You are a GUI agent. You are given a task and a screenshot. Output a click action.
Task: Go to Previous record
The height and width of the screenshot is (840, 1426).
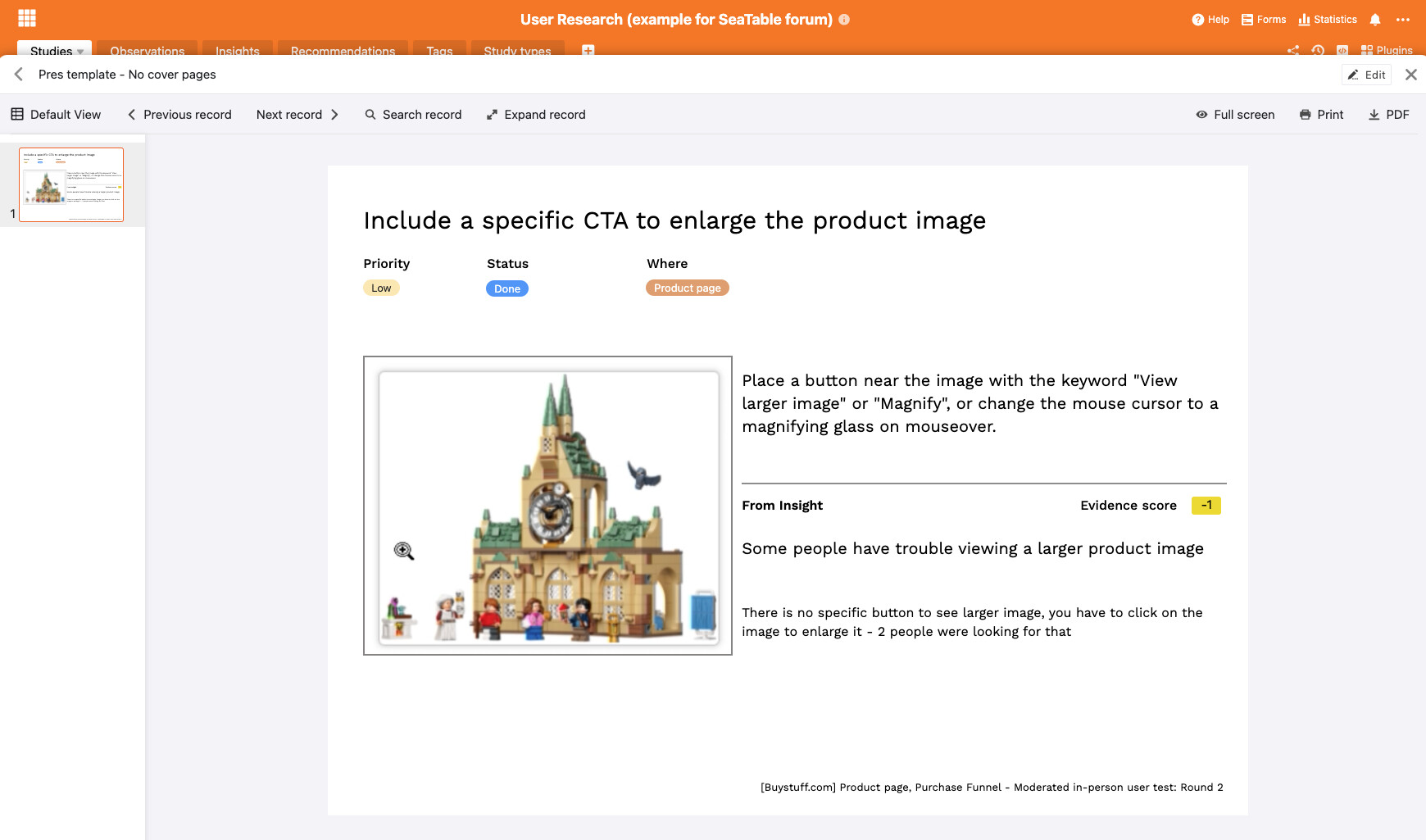pyautogui.click(x=179, y=115)
